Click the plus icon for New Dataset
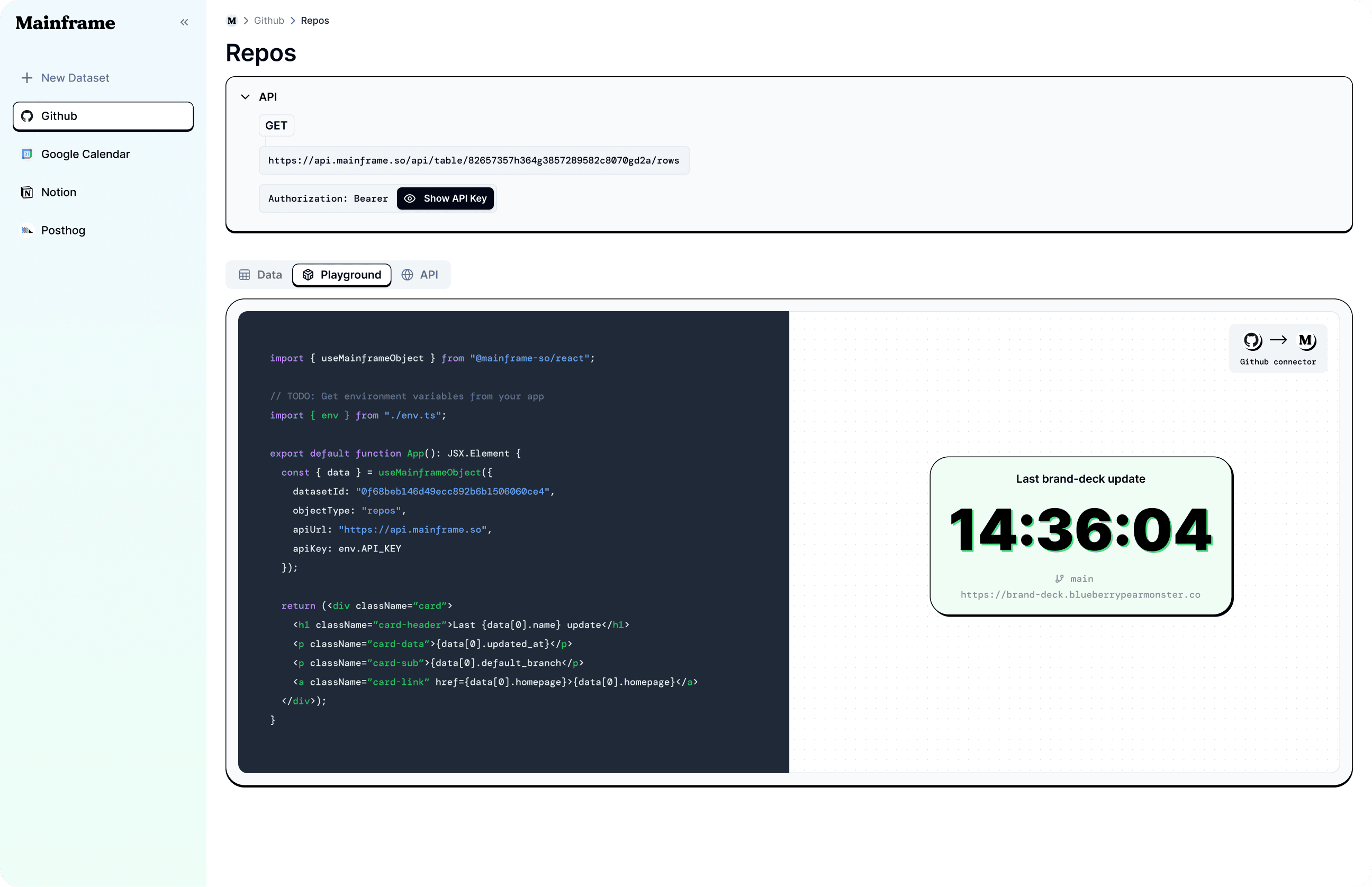The height and width of the screenshot is (887, 1372). pos(26,78)
